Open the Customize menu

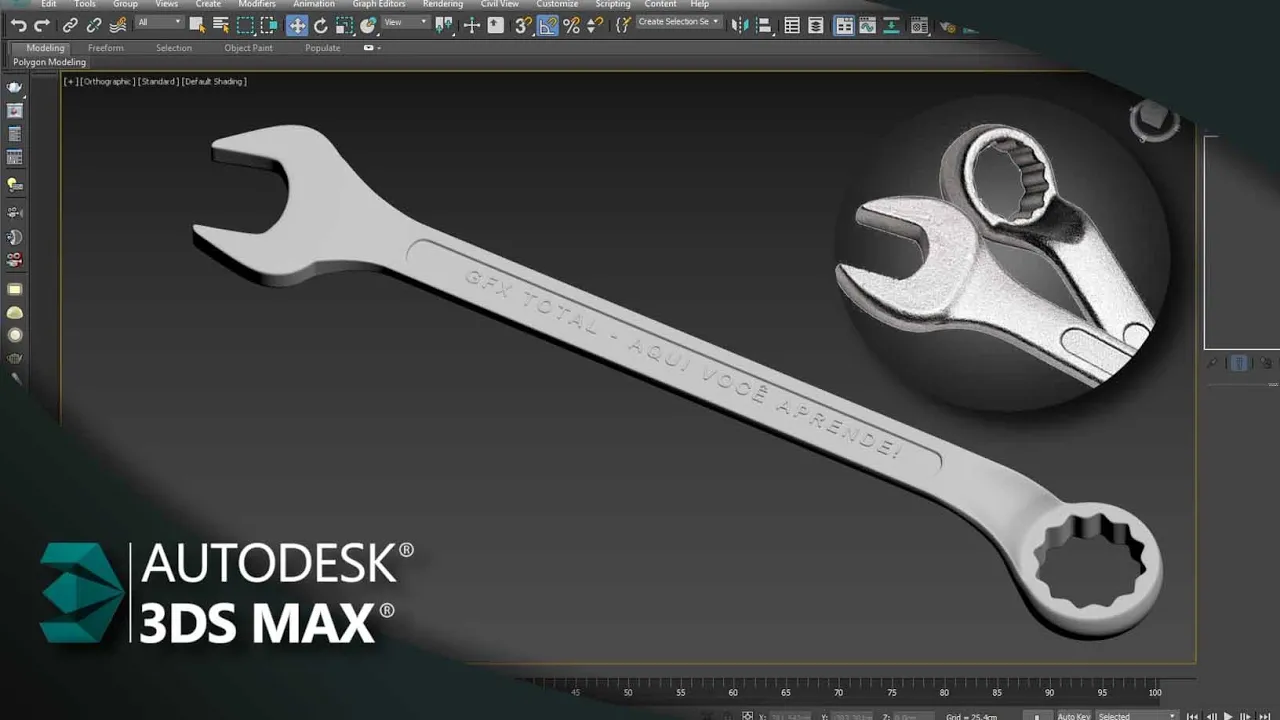[557, 4]
